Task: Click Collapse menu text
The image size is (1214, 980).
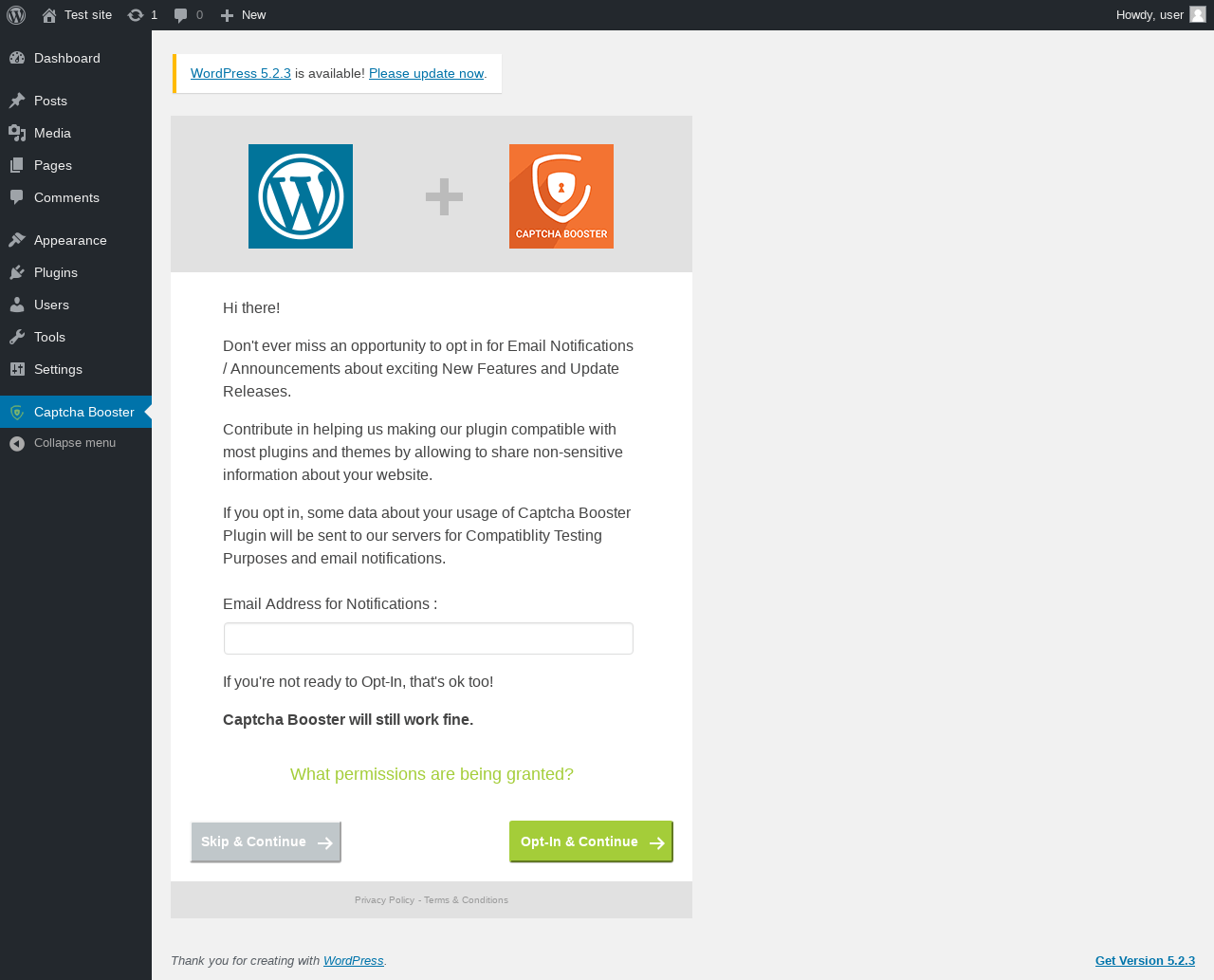Action: (x=75, y=443)
